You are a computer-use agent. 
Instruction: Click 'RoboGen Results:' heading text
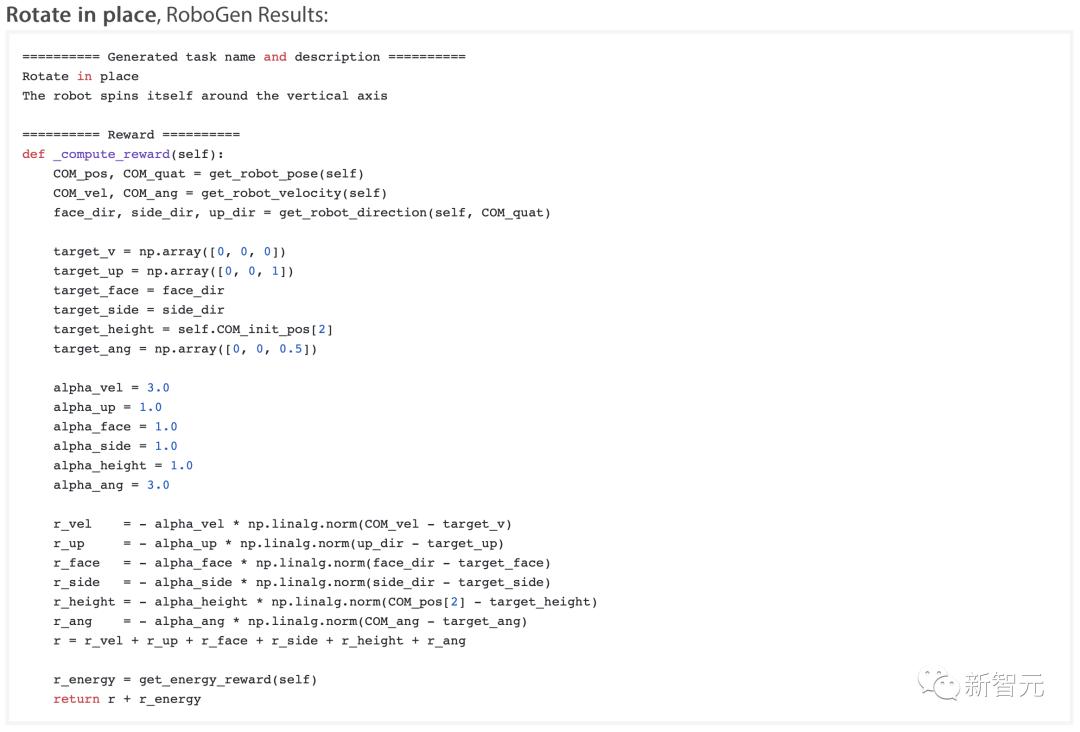coord(247,14)
